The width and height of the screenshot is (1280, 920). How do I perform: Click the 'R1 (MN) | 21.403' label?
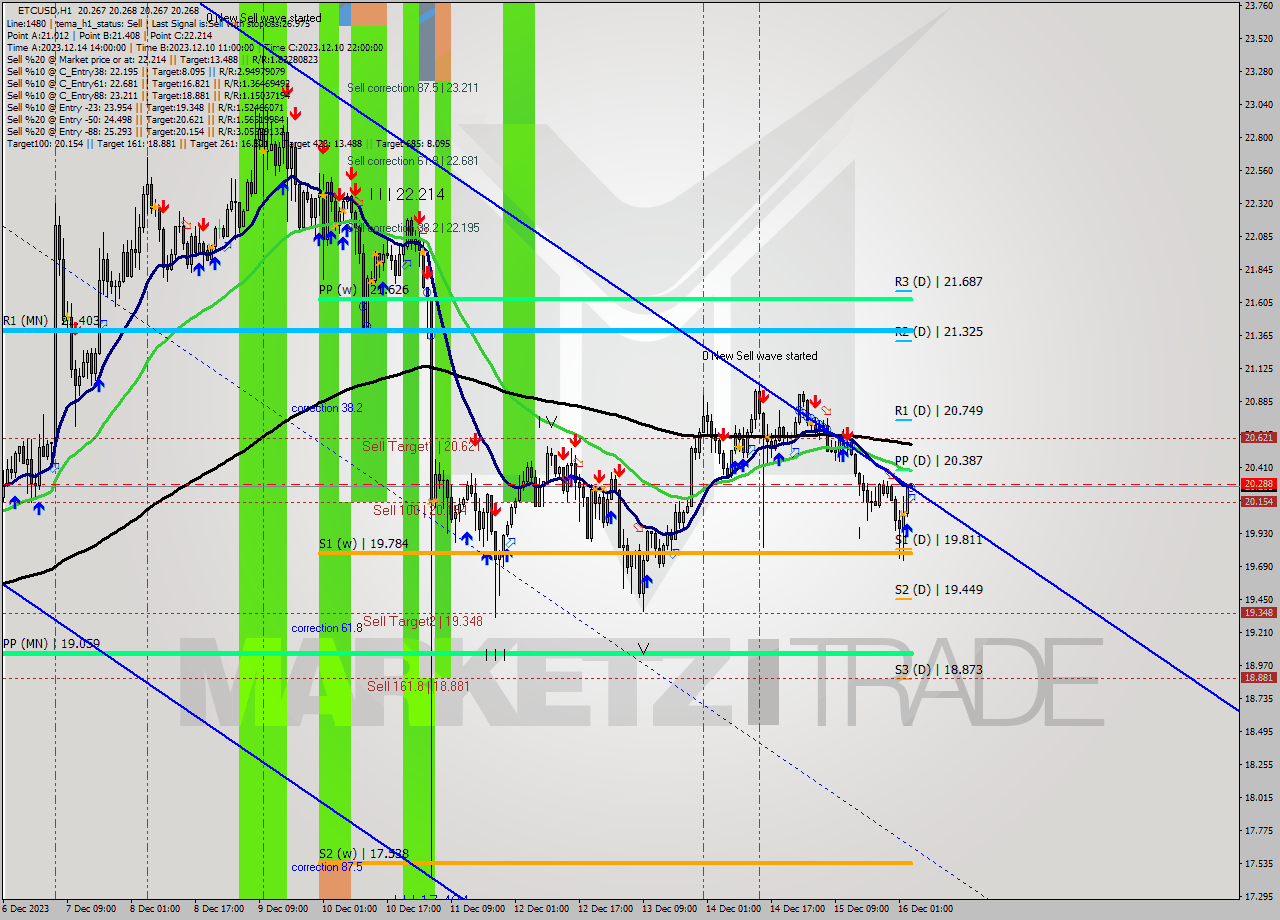(x=51, y=321)
